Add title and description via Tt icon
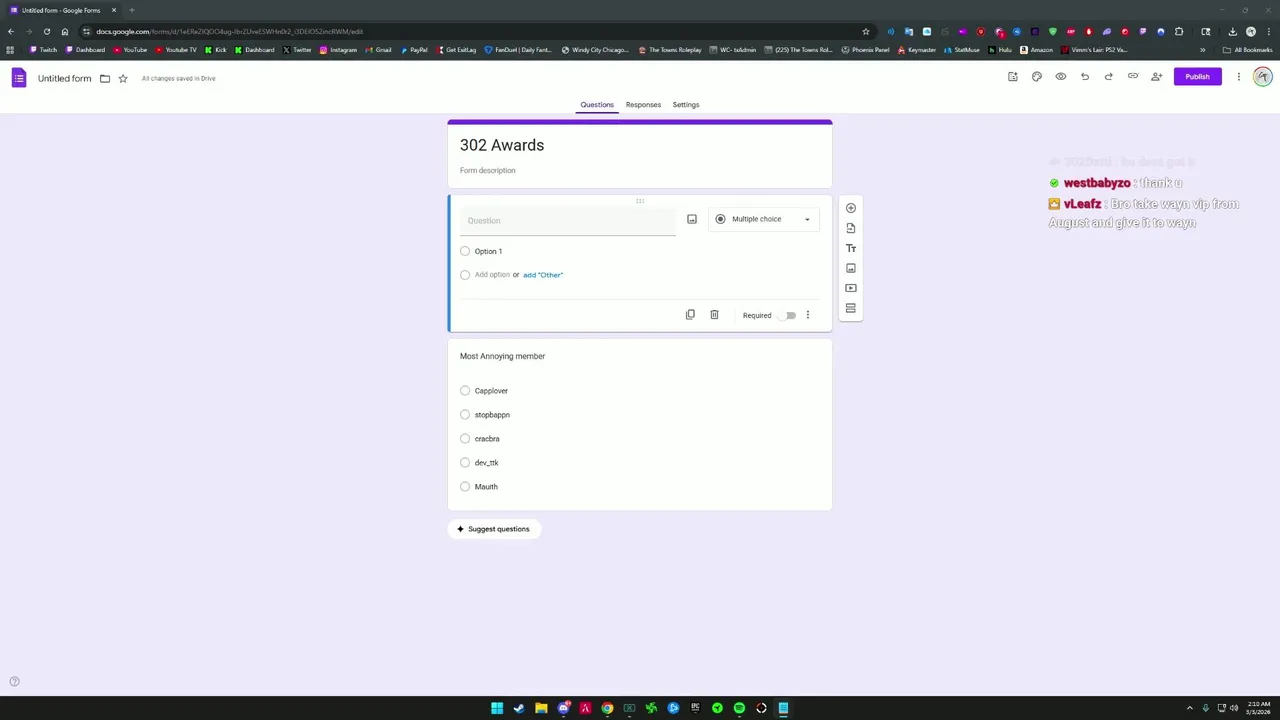This screenshot has width=1280, height=720. (x=851, y=248)
